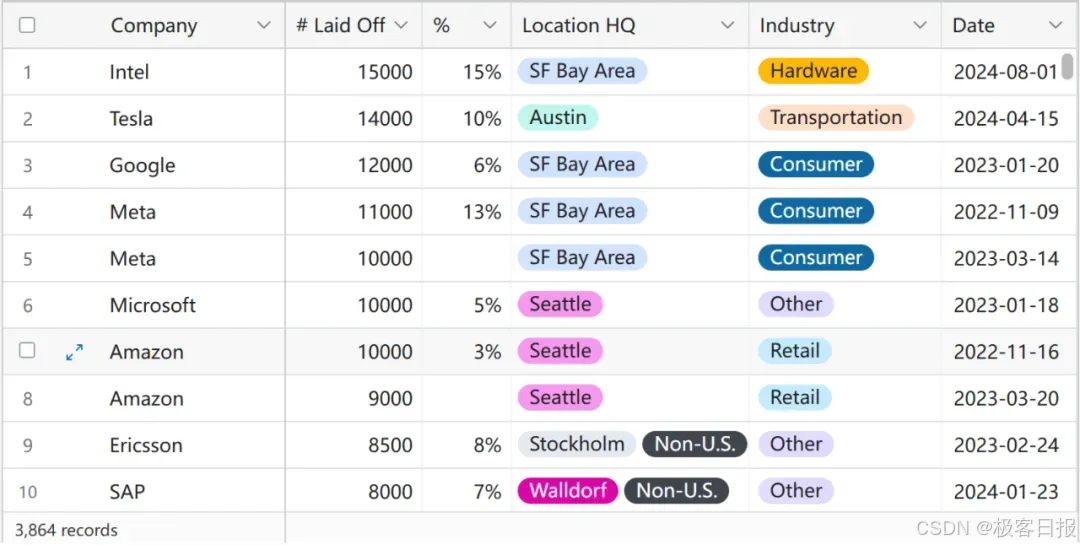The height and width of the screenshot is (545, 1080).
Task: Click the Consumer tag in Google row
Action: click(x=816, y=164)
